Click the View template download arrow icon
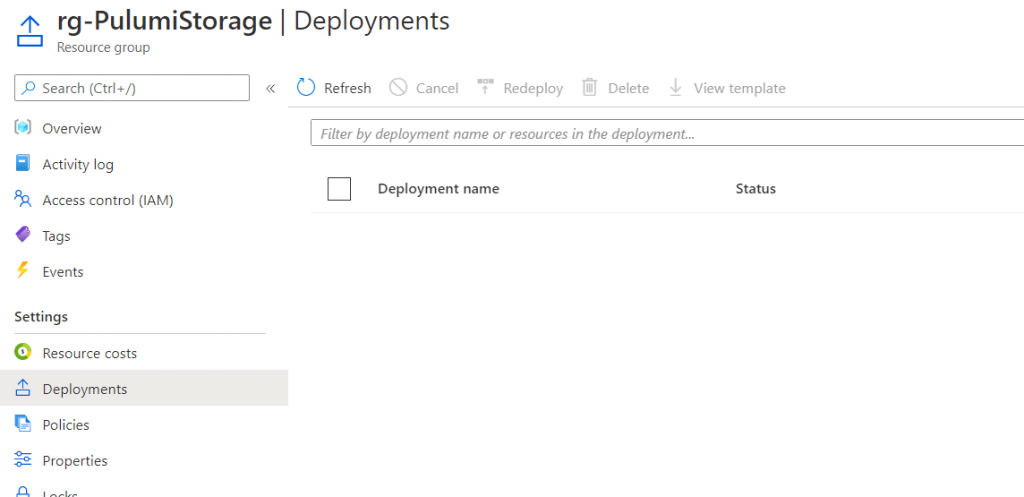Viewport: 1024px width, 497px height. (676, 88)
